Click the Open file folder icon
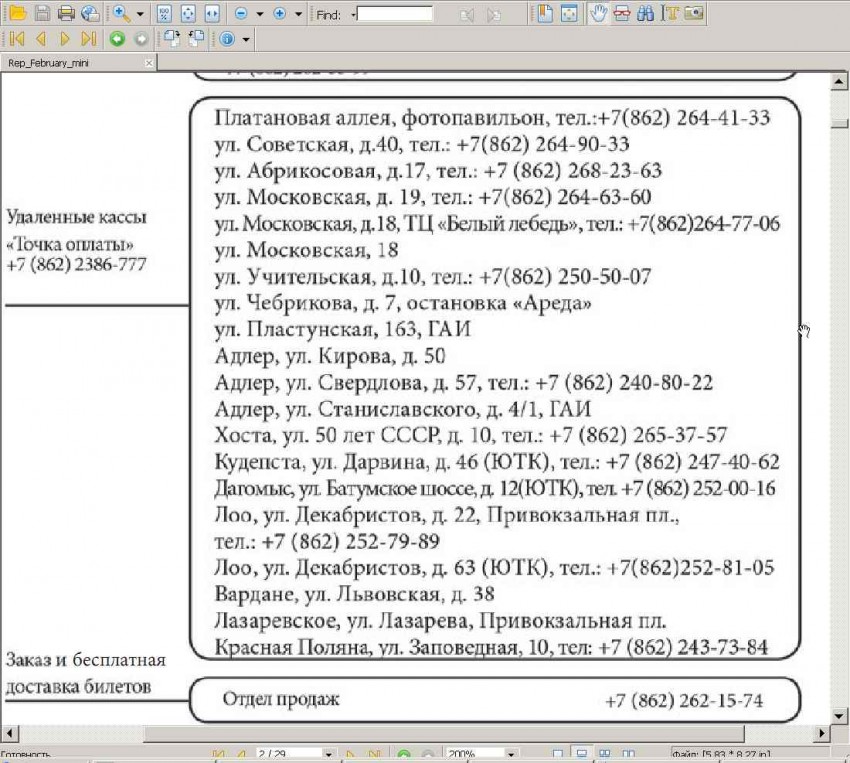The height and width of the screenshot is (763, 850). (x=17, y=14)
